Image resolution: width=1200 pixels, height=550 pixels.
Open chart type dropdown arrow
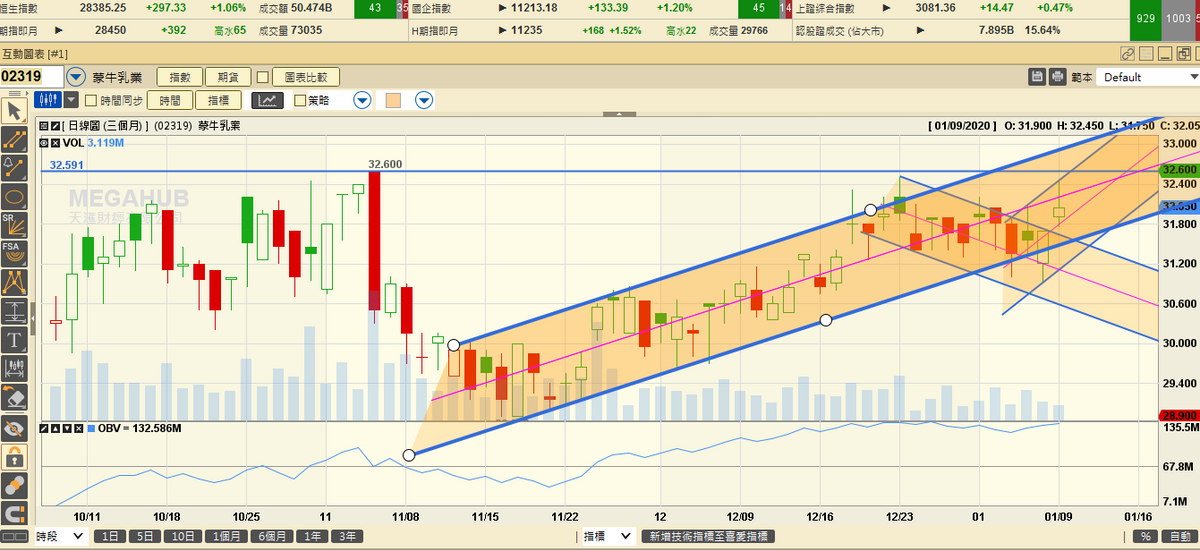click(71, 100)
